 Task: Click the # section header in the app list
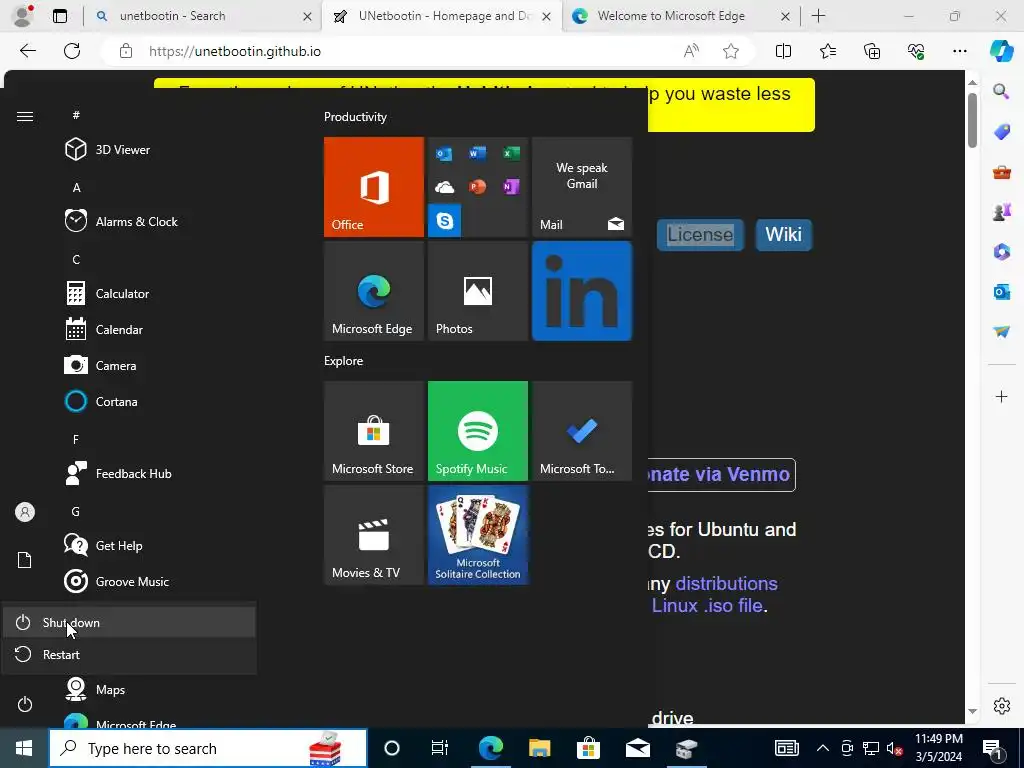tap(76, 115)
